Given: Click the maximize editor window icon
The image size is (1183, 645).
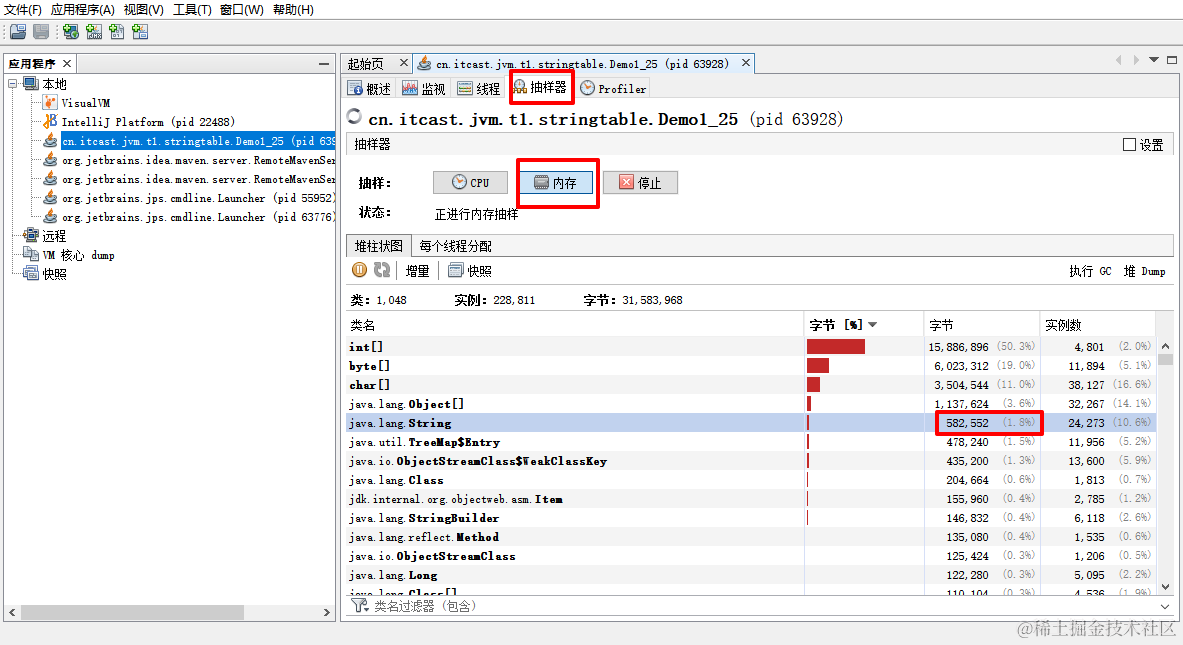Looking at the screenshot, I should click(1172, 60).
